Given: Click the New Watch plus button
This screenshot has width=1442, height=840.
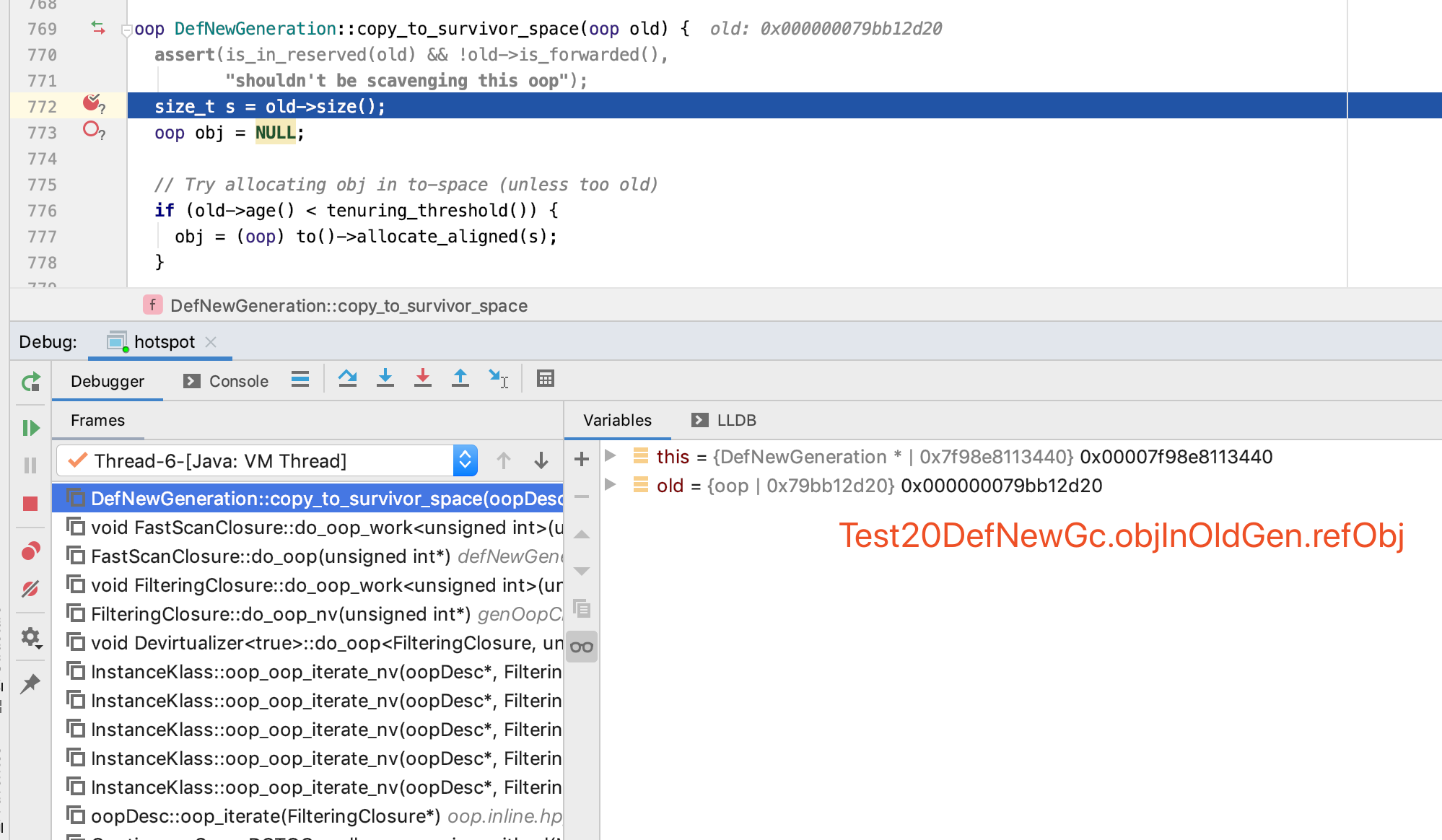Looking at the screenshot, I should [x=582, y=459].
